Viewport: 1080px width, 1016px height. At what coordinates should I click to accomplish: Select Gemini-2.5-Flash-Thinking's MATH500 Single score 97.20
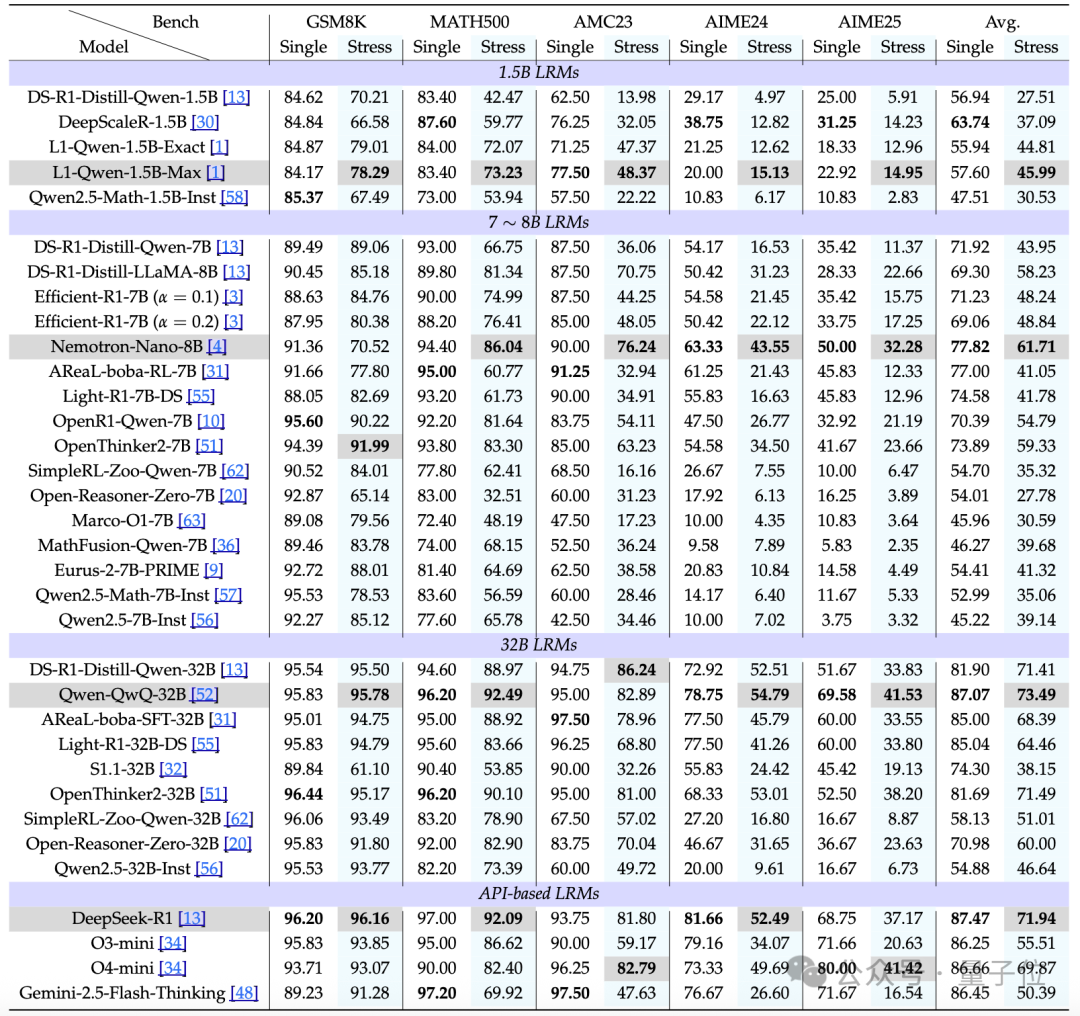[437, 993]
